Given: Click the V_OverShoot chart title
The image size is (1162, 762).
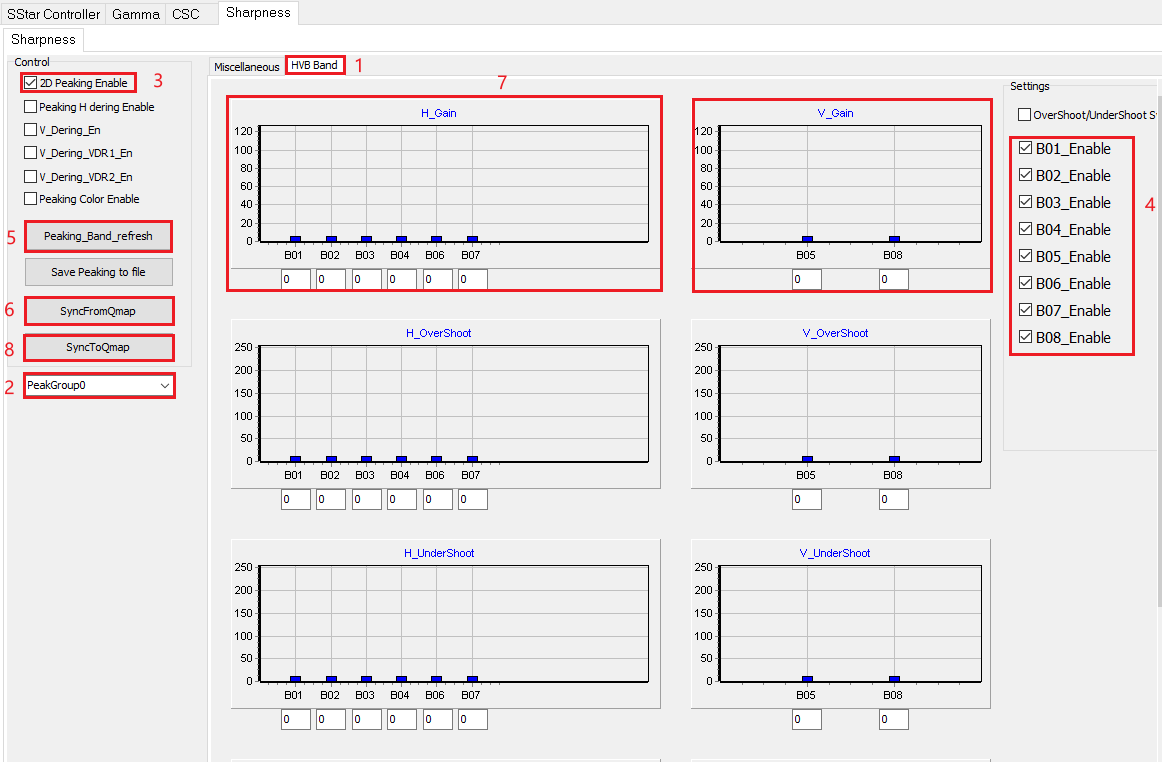Looking at the screenshot, I should click(x=835, y=334).
